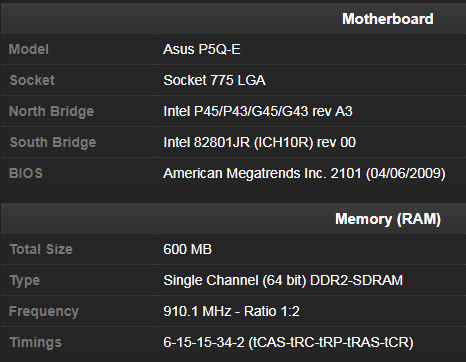Click the Asus P5Q-E model value
The width and height of the screenshot is (466, 362).
click(x=202, y=49)
